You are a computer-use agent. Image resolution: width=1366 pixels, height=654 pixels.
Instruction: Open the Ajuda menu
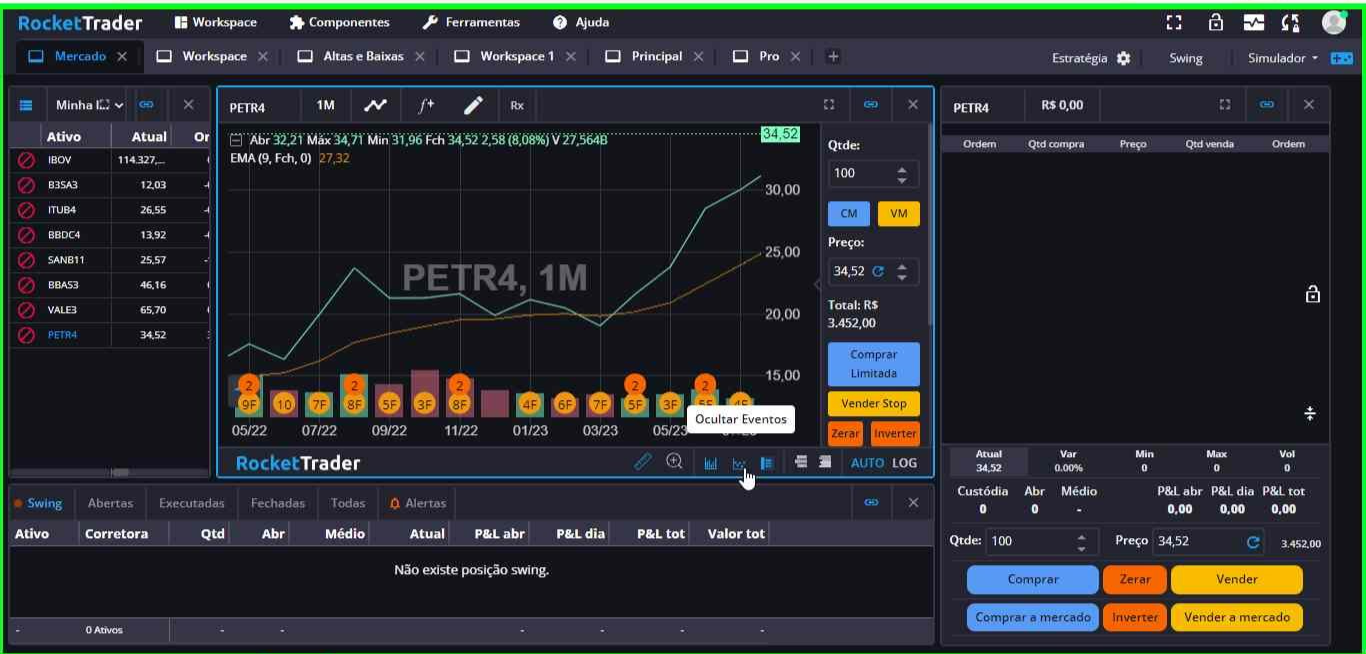pos(581,22)
